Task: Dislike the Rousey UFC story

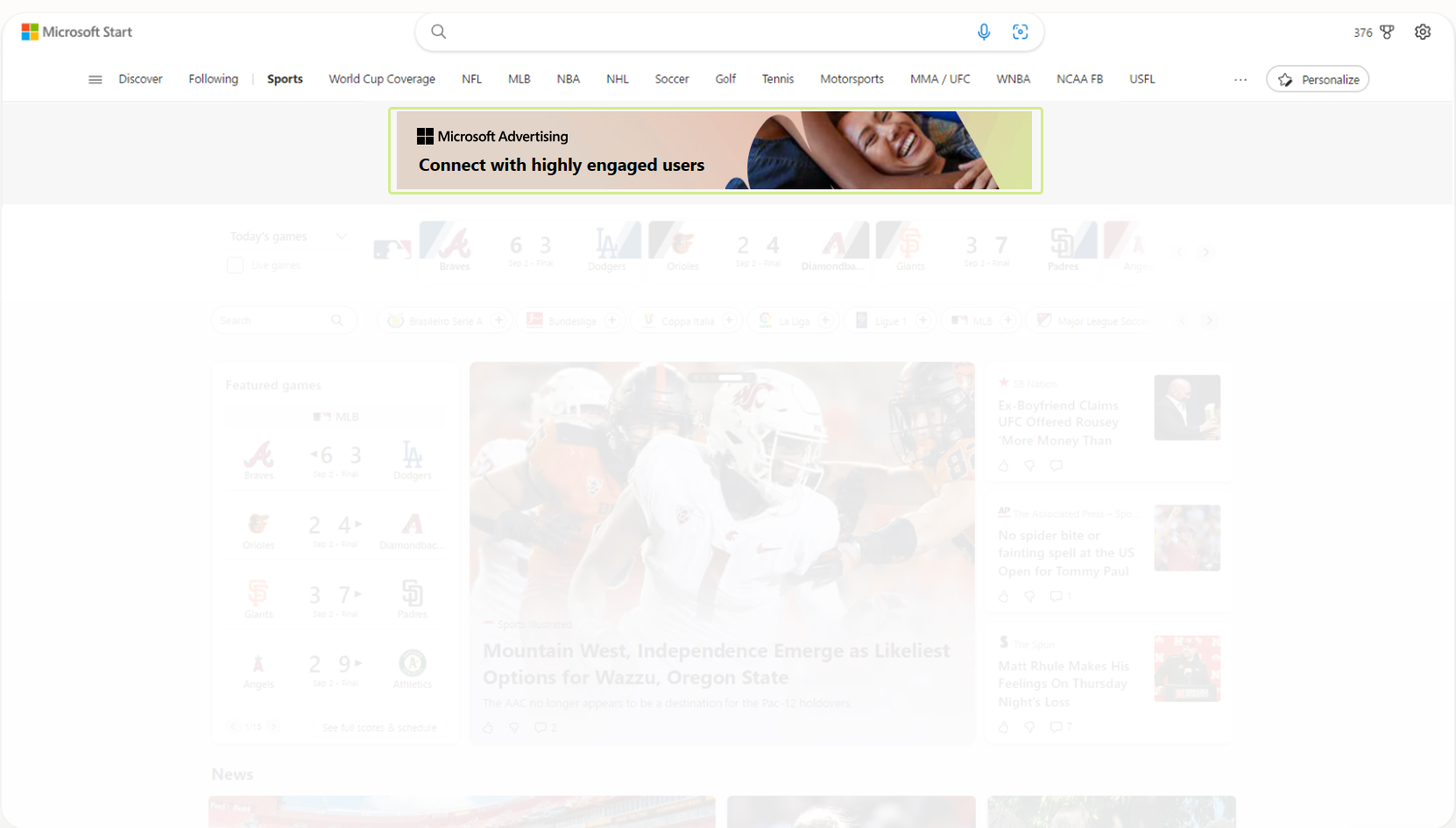Action: pos(1028,465)
